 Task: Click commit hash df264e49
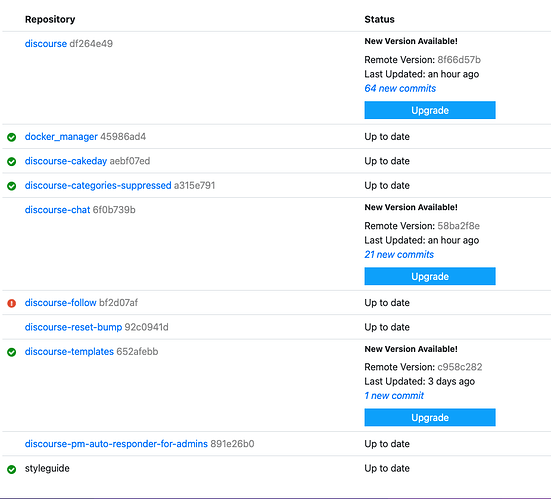click(x=91, y=44)
